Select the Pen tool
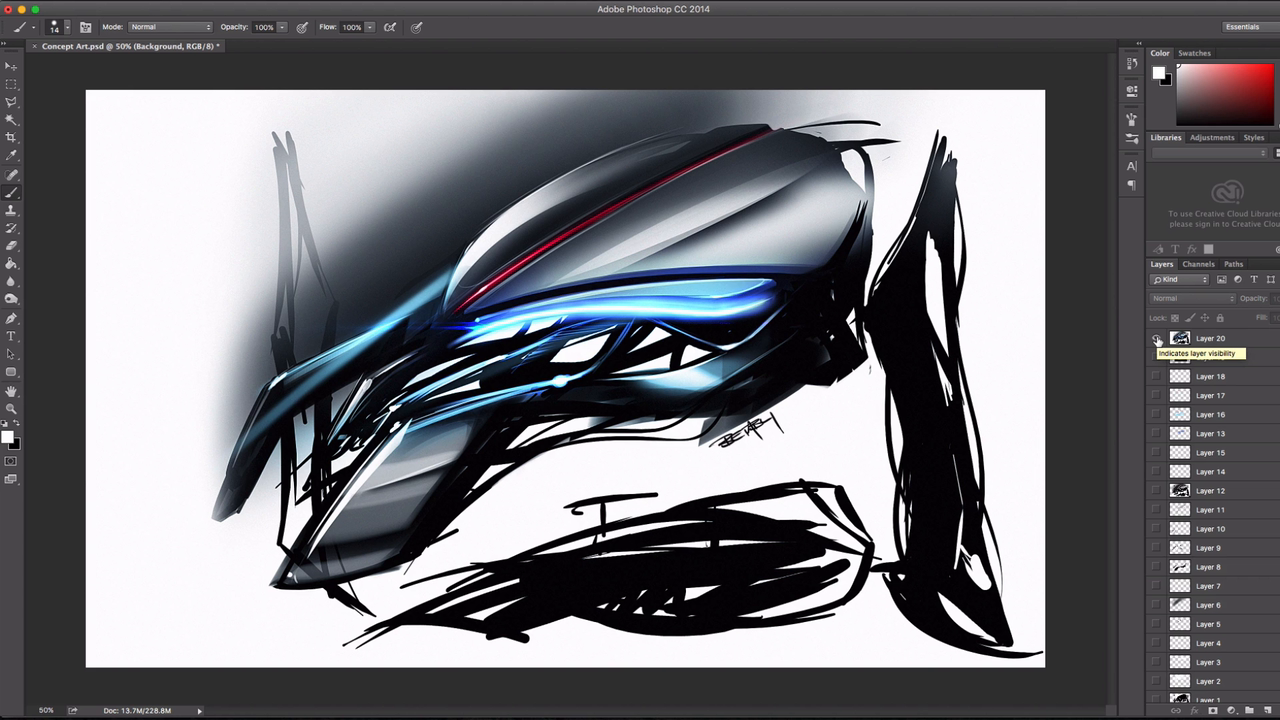Image resolution: width=1280 pixels, height=720 pixels. tap(11, 319)
